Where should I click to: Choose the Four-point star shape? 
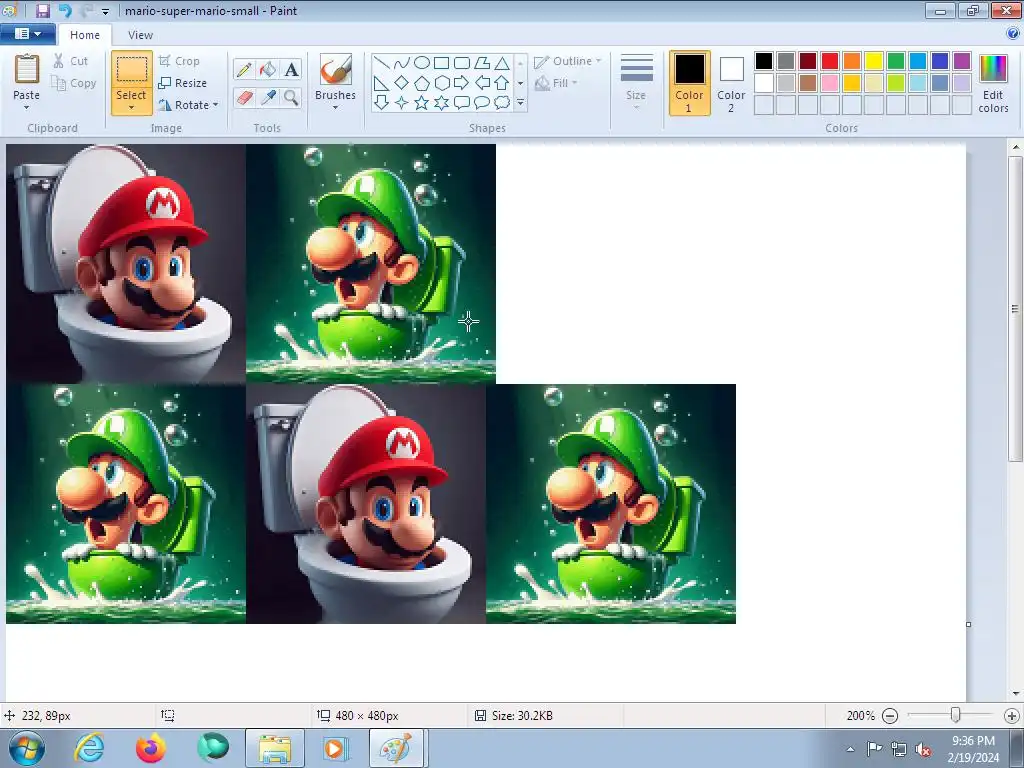402,103
